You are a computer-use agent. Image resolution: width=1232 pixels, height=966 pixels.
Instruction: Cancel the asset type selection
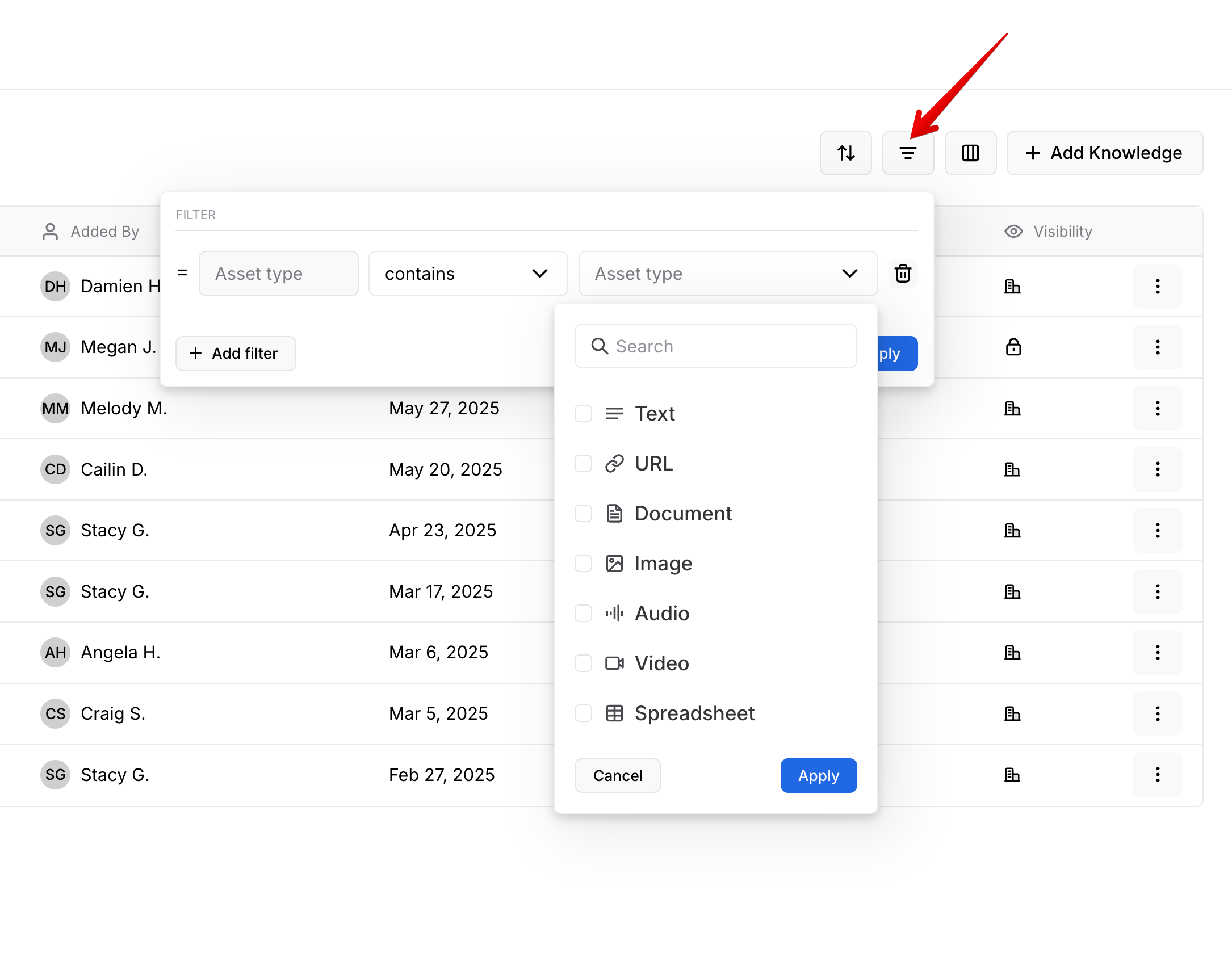[618, 775]
